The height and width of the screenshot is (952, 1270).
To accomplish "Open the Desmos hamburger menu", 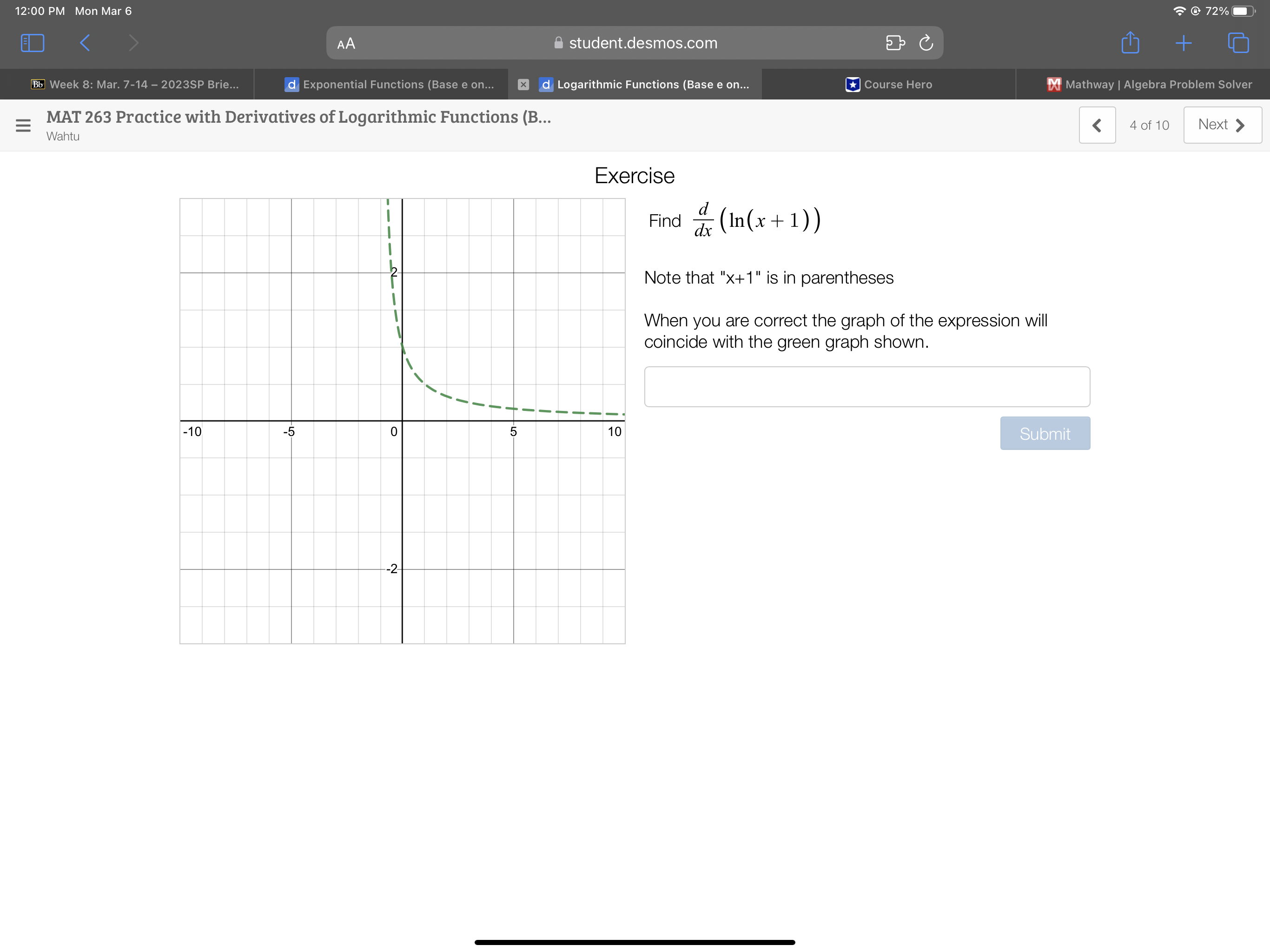I will [22, 125].
